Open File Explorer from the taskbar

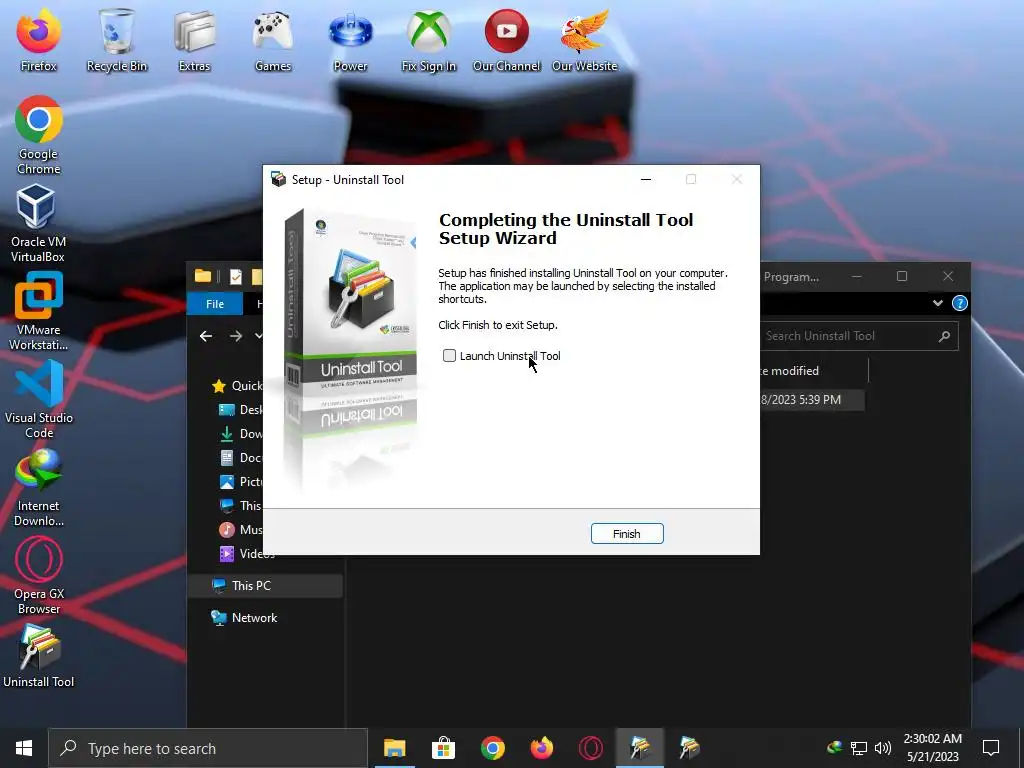click(x=394, y=748)
